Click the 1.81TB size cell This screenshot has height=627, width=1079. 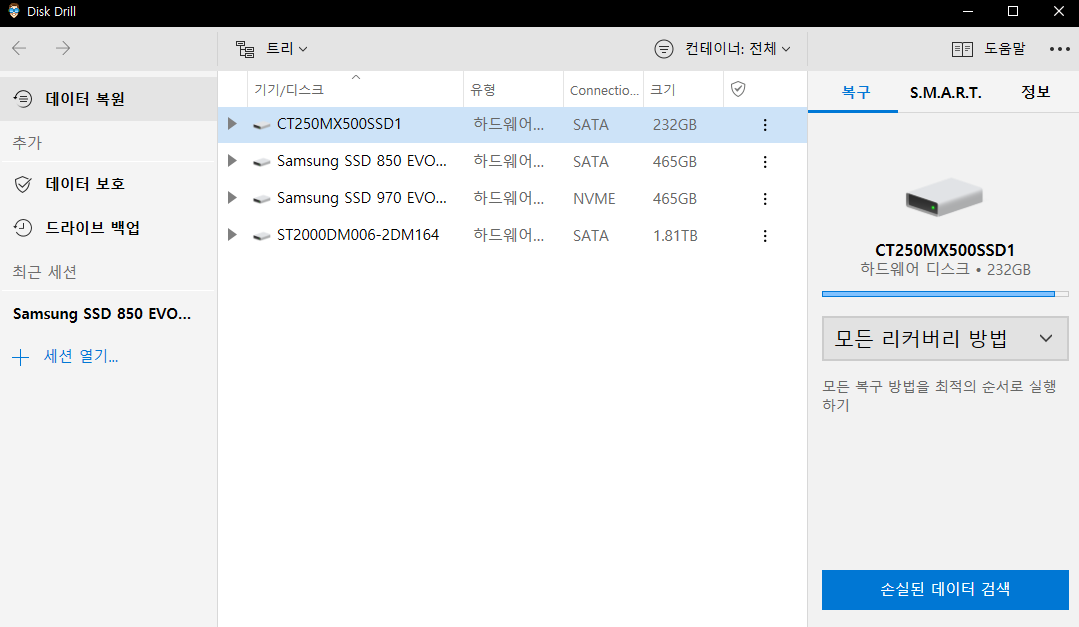click(x=675, y=236)
